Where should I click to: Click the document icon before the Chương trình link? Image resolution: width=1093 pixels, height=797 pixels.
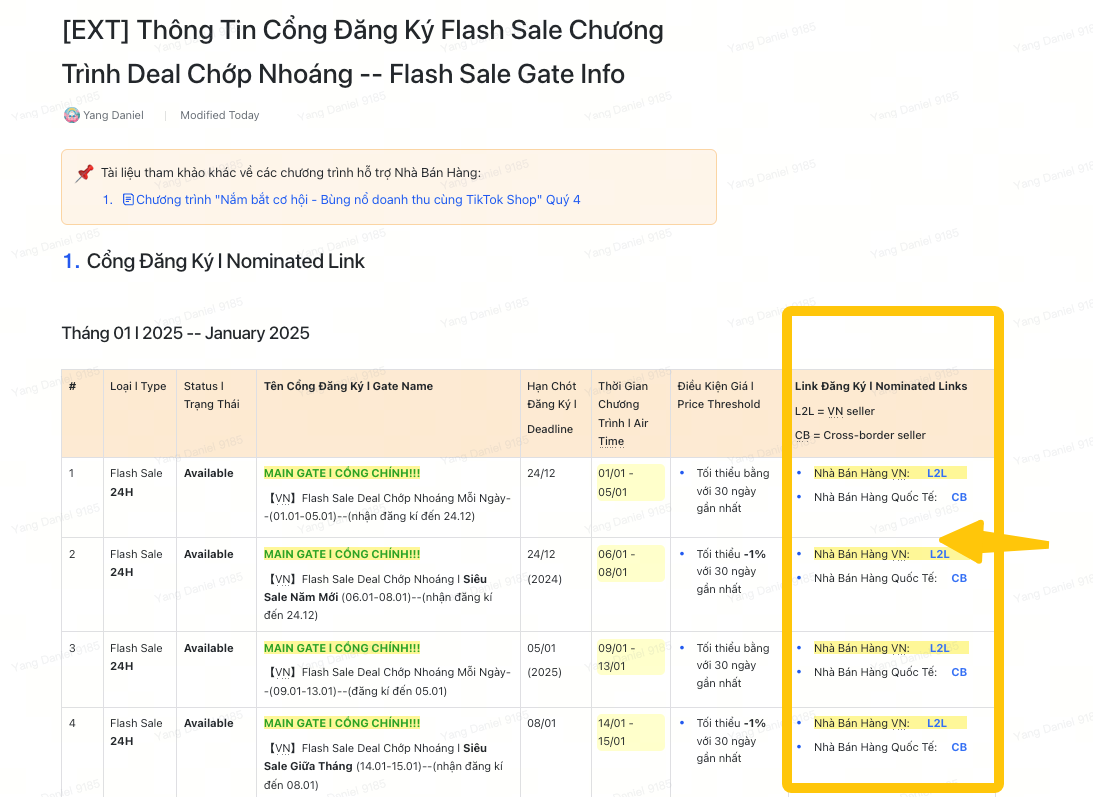point(128,200)
